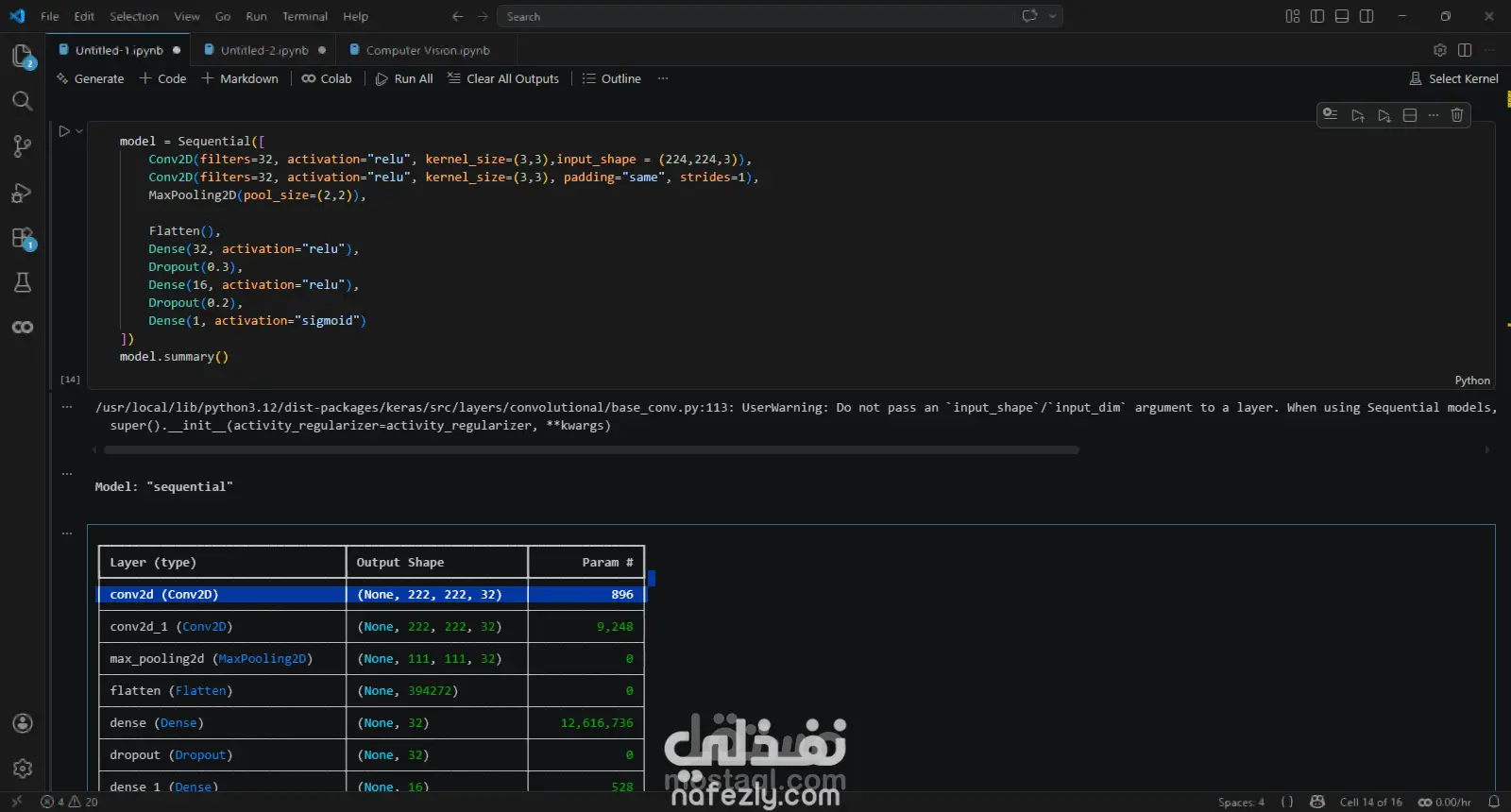
Task: Execute cell and below from the cell toolbar
Action: pyautogui.click(x=1384, y=115)
